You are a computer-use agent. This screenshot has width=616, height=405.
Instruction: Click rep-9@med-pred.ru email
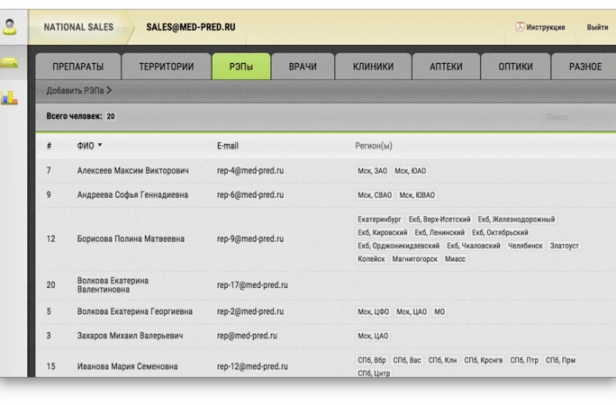[x=250, y=239]
